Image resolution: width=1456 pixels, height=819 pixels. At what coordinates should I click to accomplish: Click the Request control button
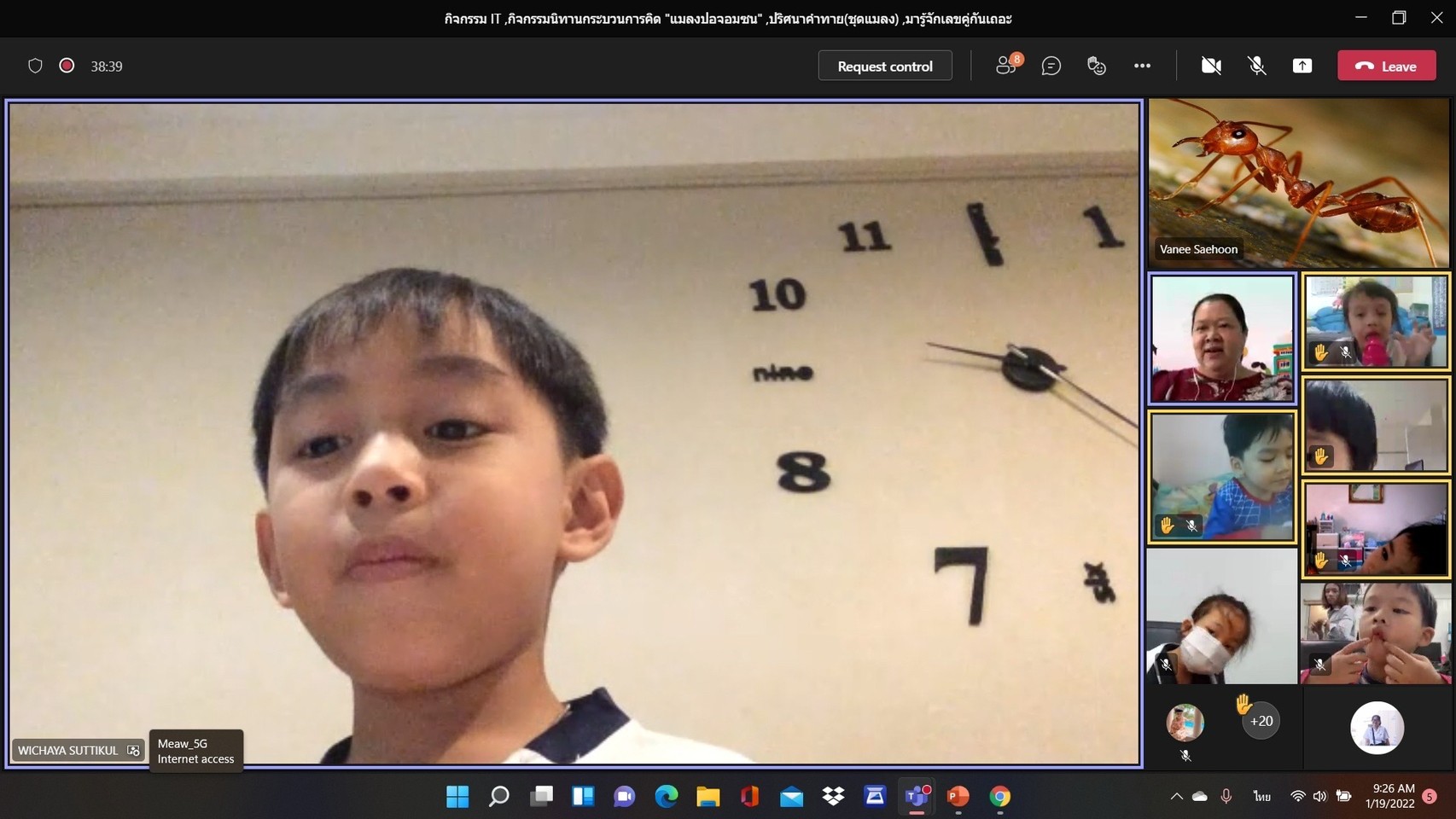884,66
